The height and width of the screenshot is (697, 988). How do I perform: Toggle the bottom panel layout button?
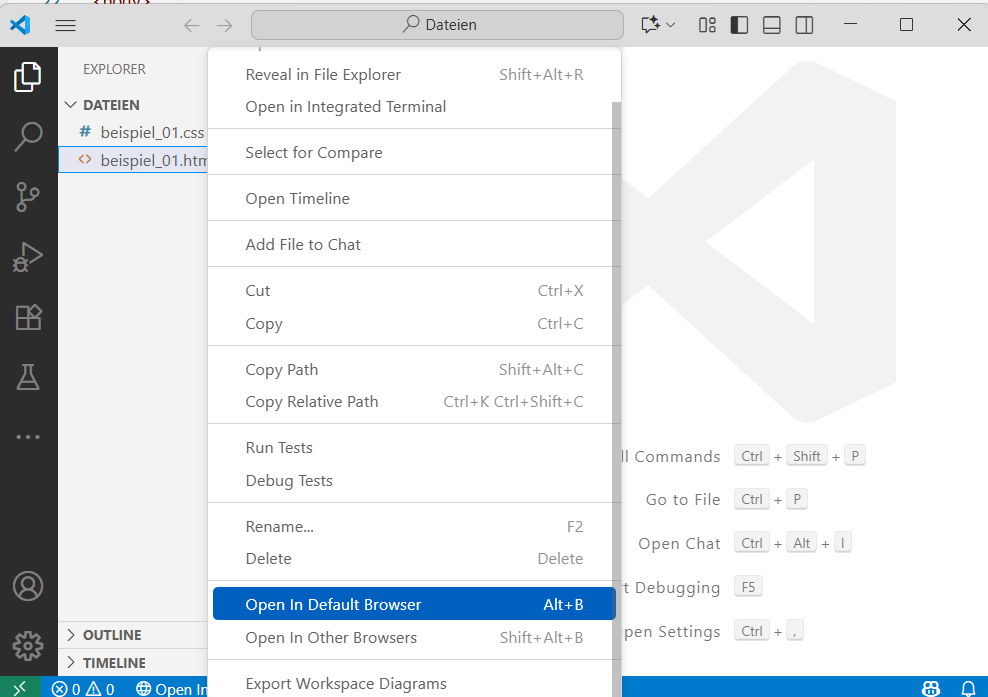771,25
